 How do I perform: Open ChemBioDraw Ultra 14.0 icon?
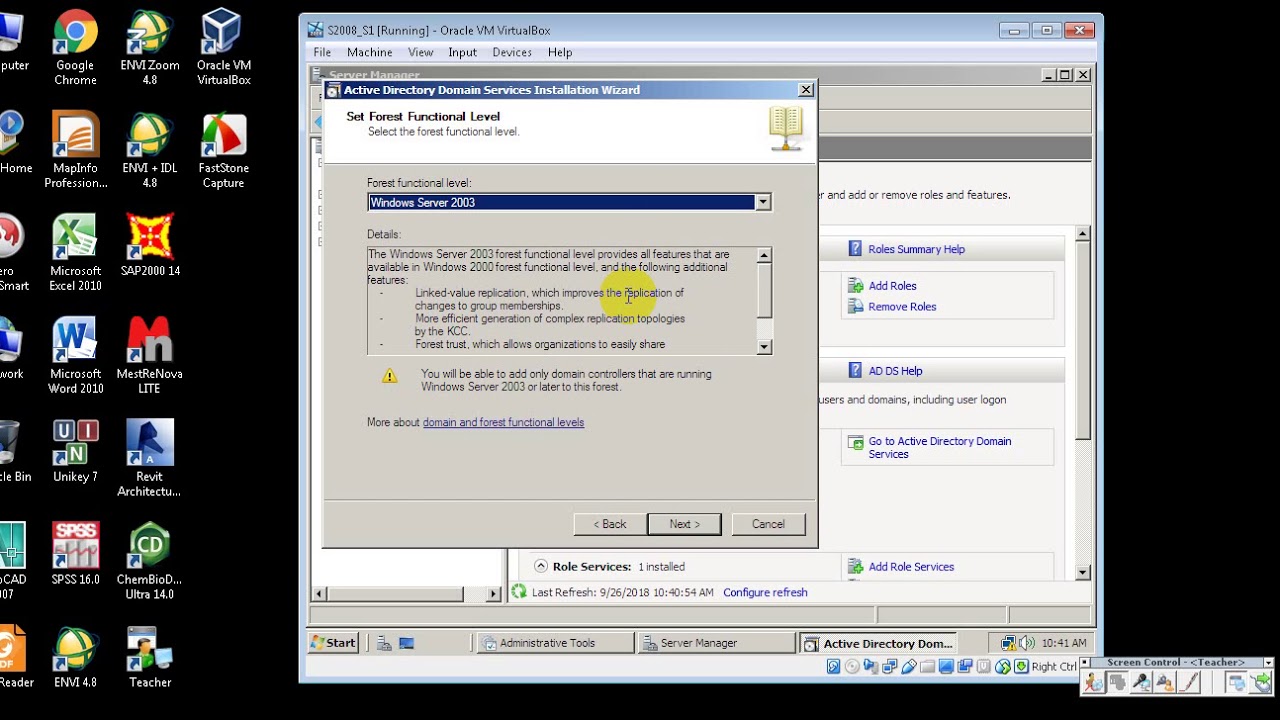[x=149, y=563]
